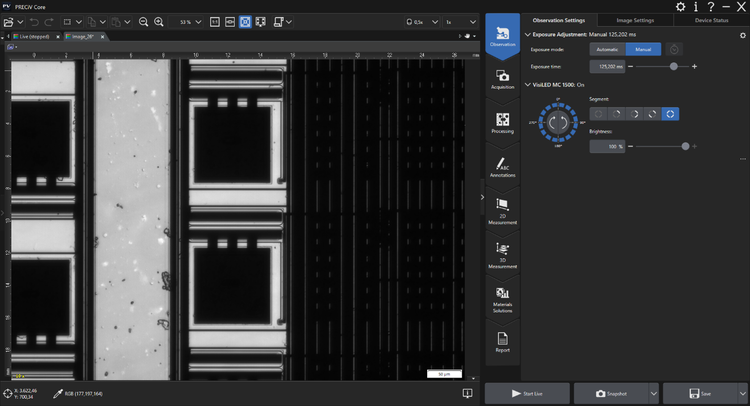Open the 2D Measurement panel
The width and height of the screenshot is (750, 406).
click(x=502, y=208)
